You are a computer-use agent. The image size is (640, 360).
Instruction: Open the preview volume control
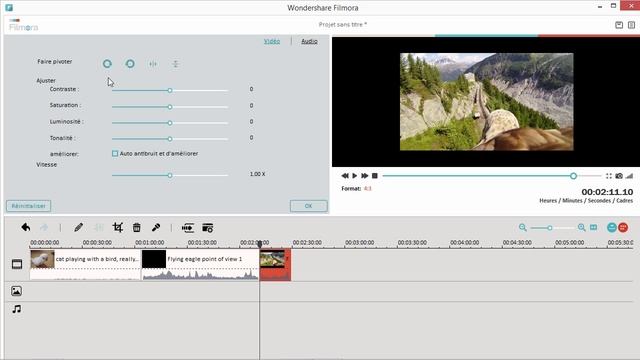(x=629, y=176)
